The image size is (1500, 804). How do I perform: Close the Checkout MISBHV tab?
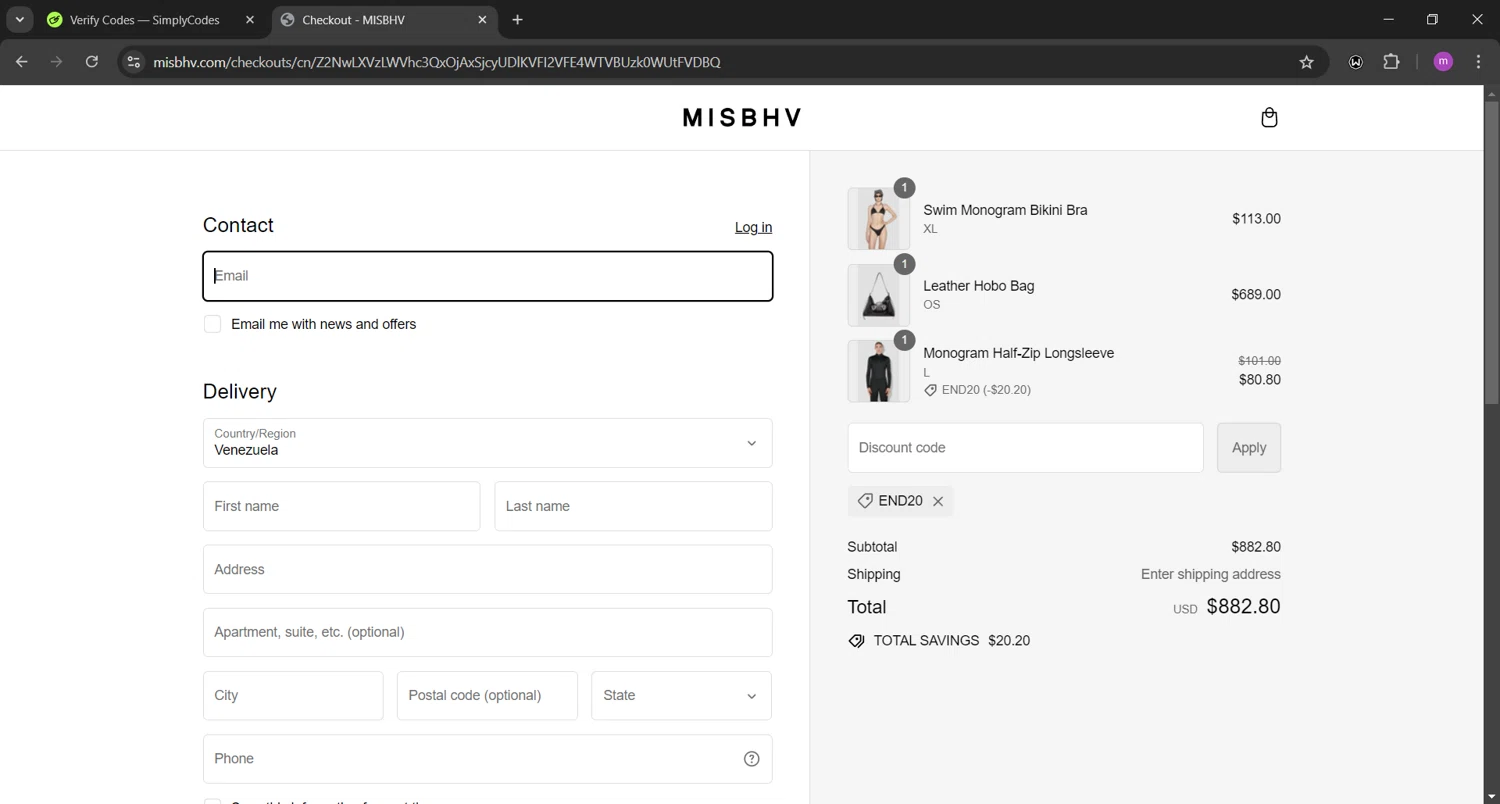tap(482, 20)
